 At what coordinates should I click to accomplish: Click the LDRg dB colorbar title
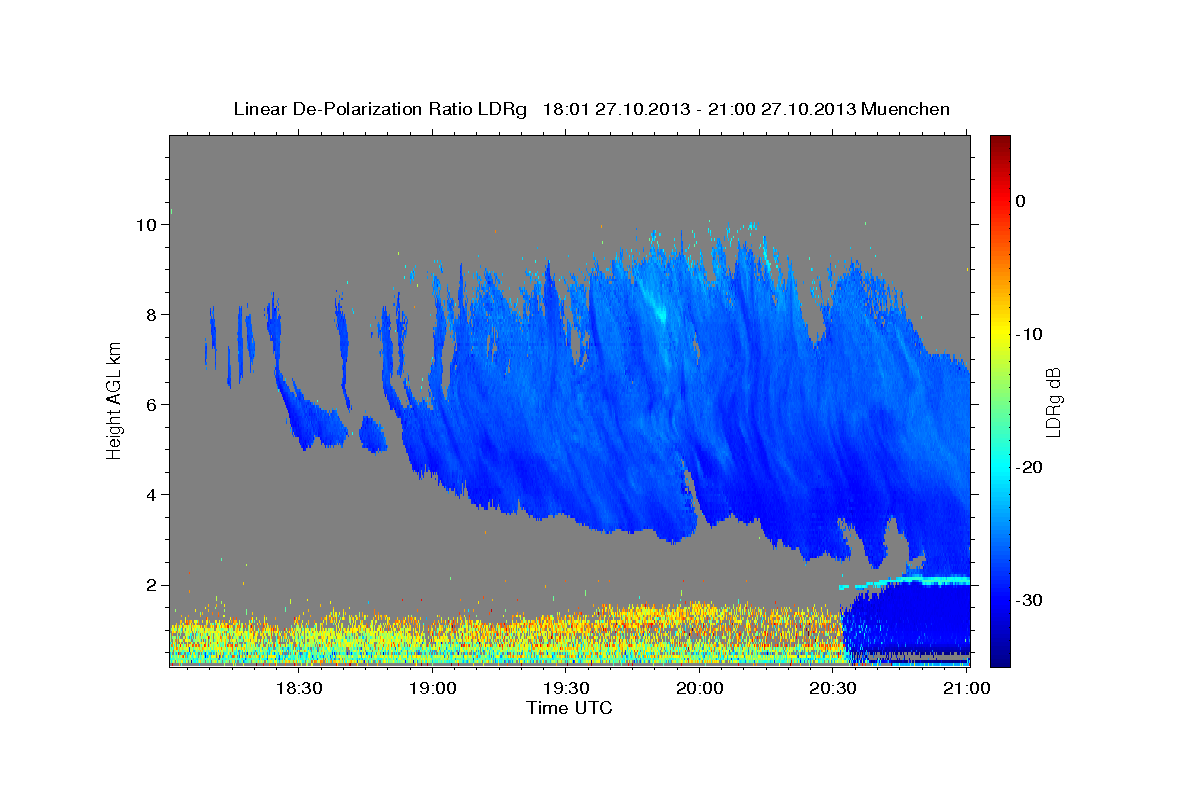click(x=1052, y=401)
